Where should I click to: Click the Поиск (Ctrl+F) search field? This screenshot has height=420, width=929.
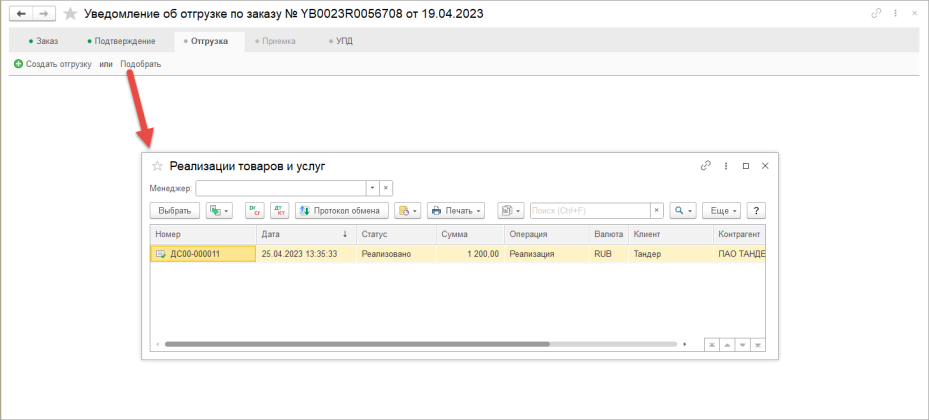(x=590, y=210)
